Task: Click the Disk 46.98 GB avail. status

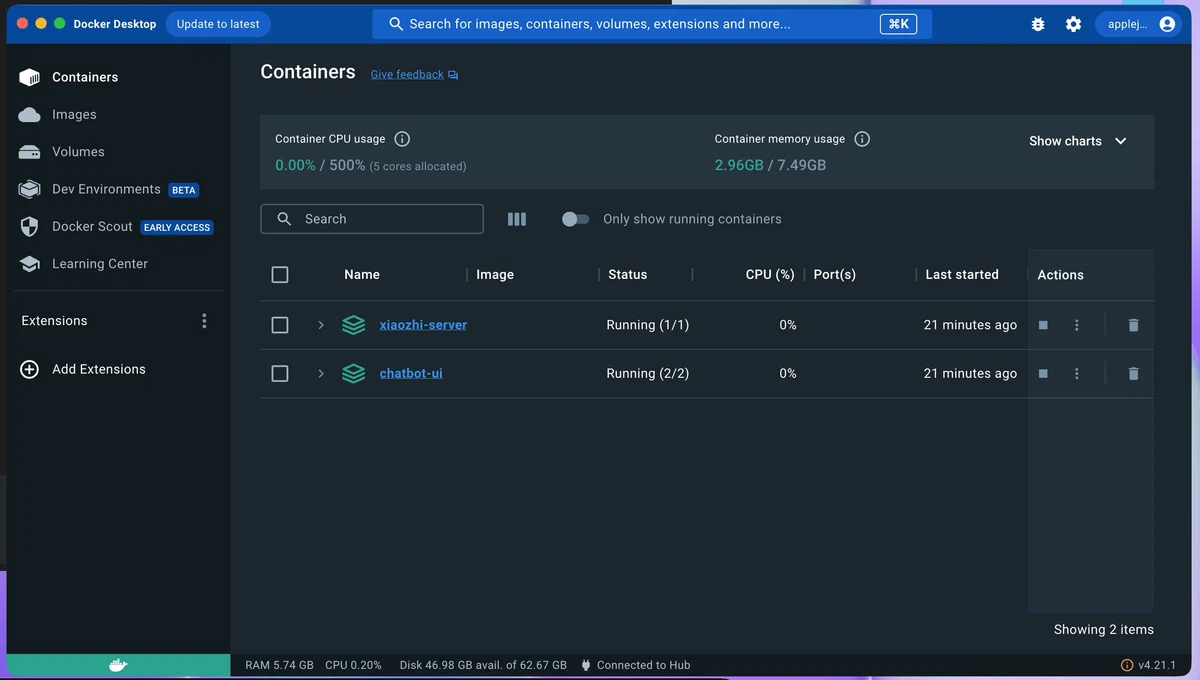Action: 483,665
